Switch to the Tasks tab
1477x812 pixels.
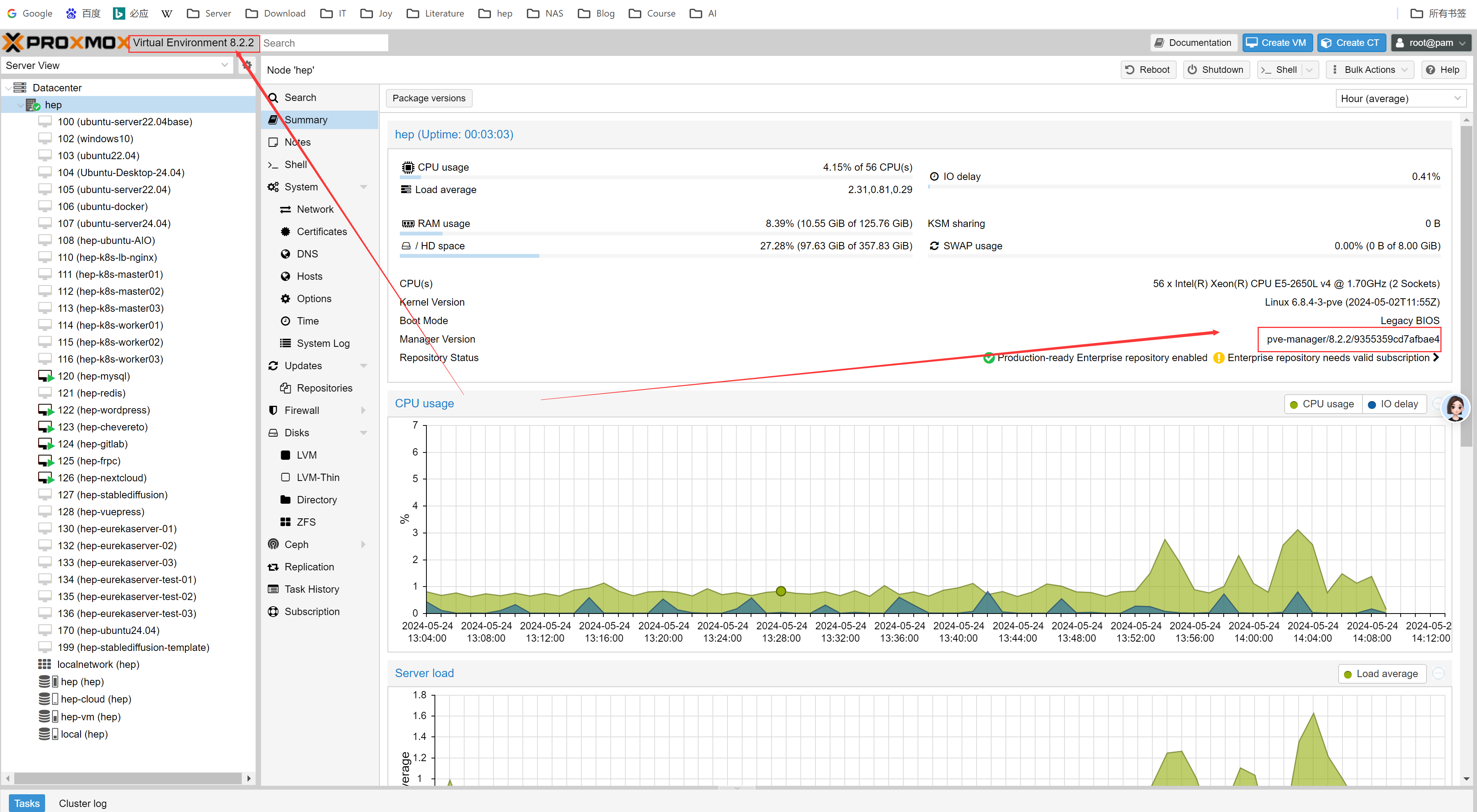27,803
